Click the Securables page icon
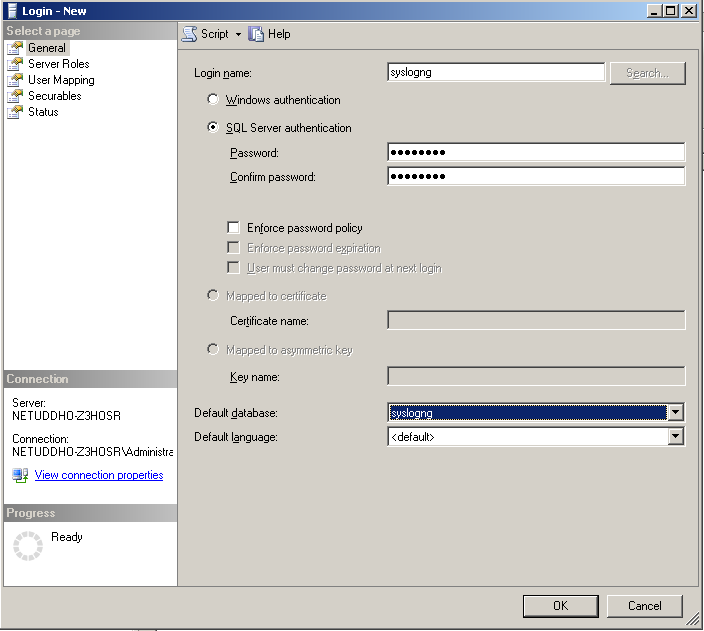 (15, 96)
